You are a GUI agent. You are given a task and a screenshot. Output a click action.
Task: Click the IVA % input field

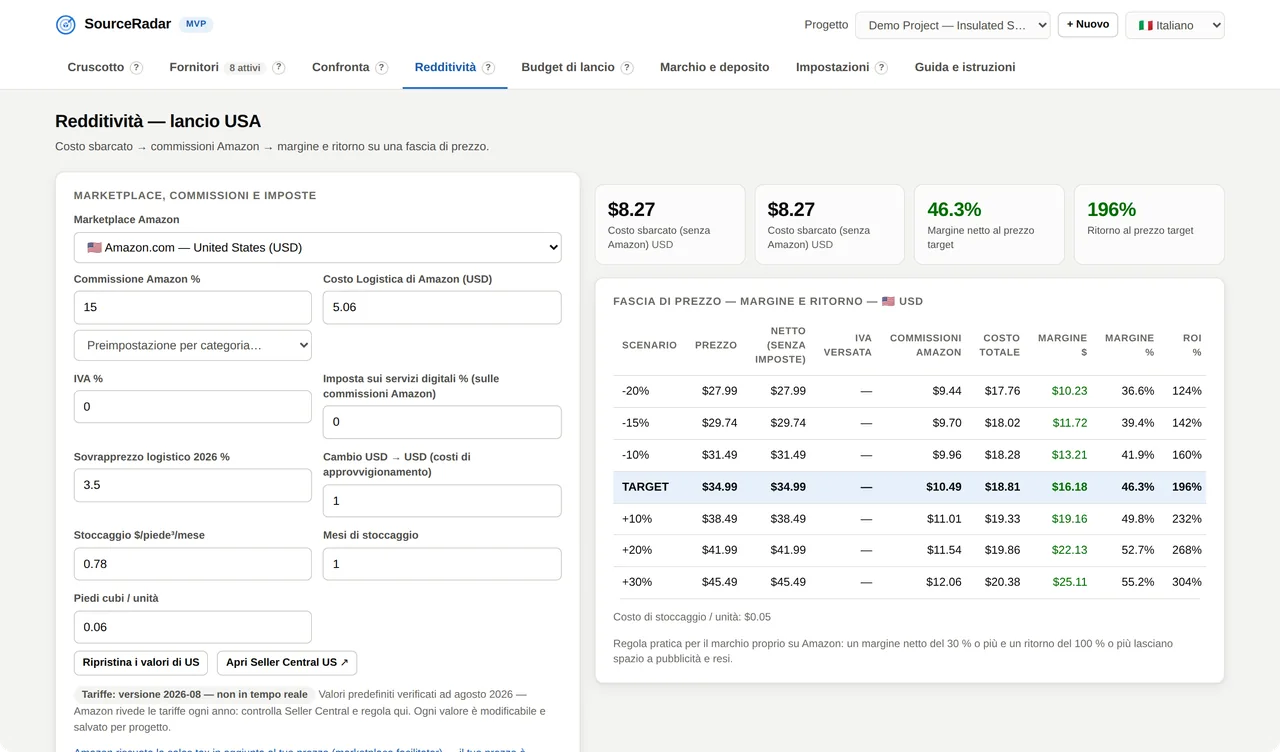pos(193,407)
